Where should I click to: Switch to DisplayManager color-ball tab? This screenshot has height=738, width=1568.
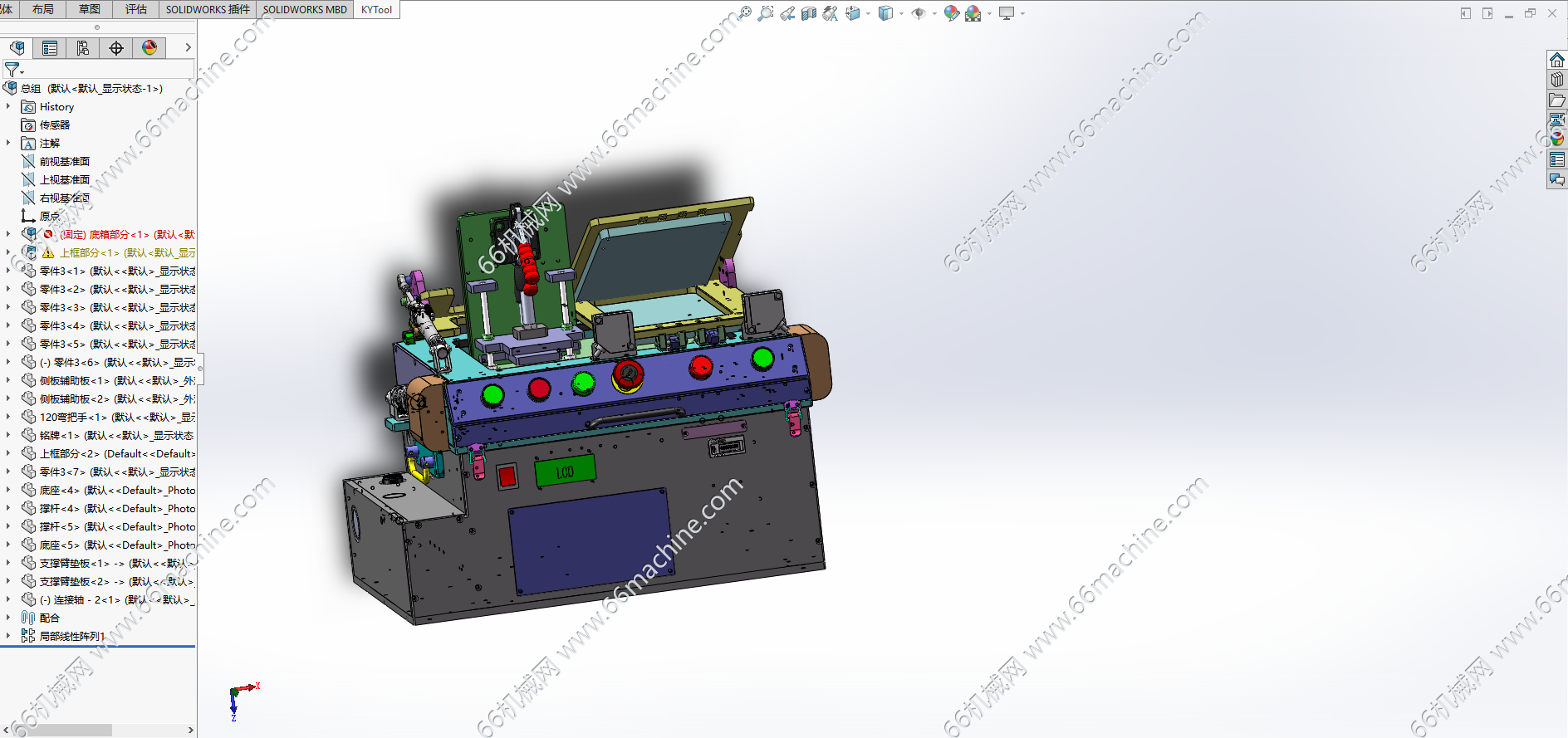[x=149, y=48]
